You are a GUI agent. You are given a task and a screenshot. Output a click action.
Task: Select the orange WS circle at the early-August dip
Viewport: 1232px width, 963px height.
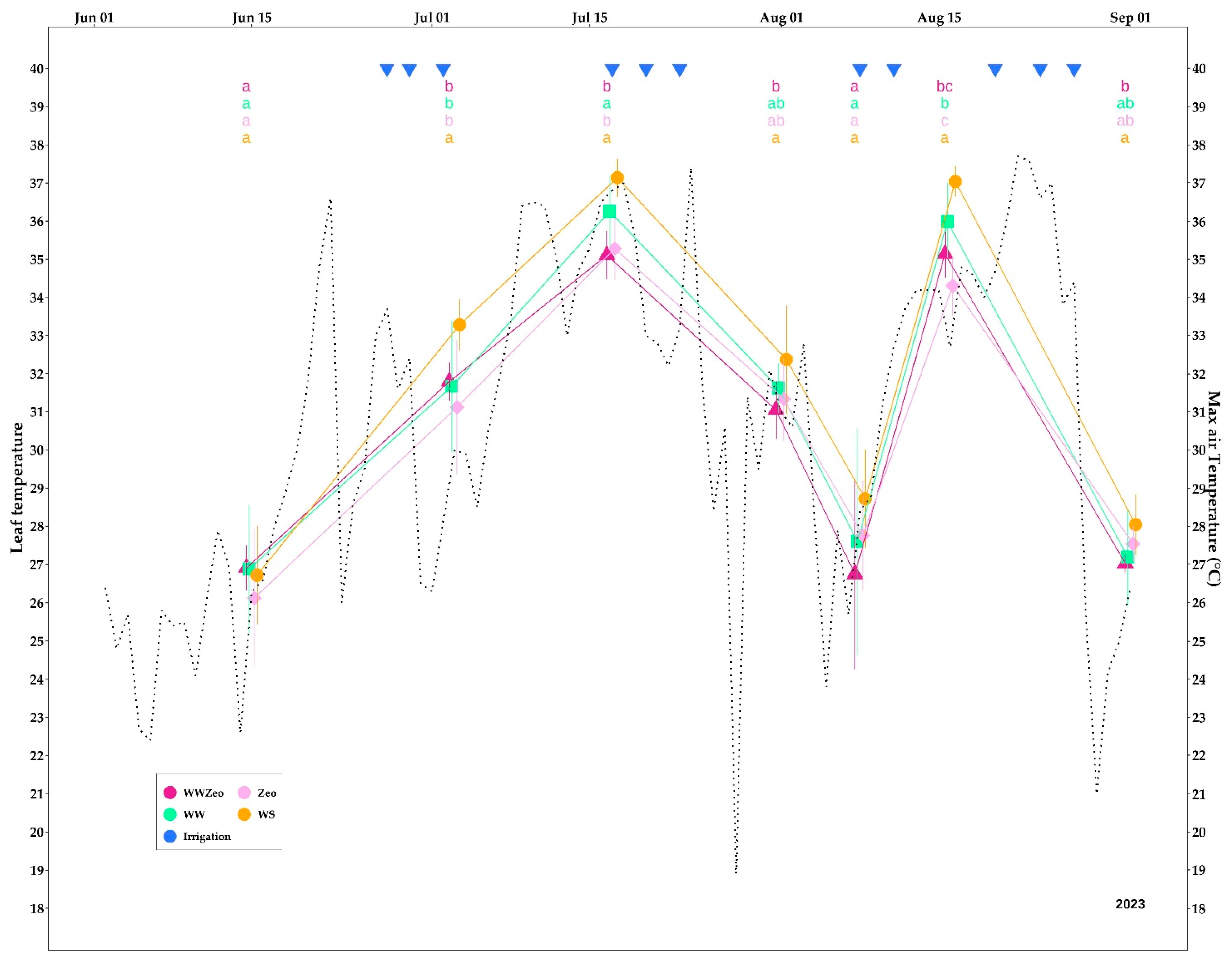coord(865,498)
